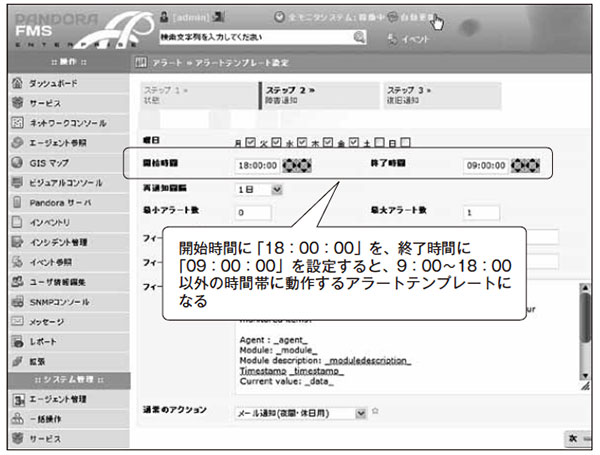The image size is (600, 455).
Task: Click the 'Current value: _data_' line
Action: pos(287,382)
